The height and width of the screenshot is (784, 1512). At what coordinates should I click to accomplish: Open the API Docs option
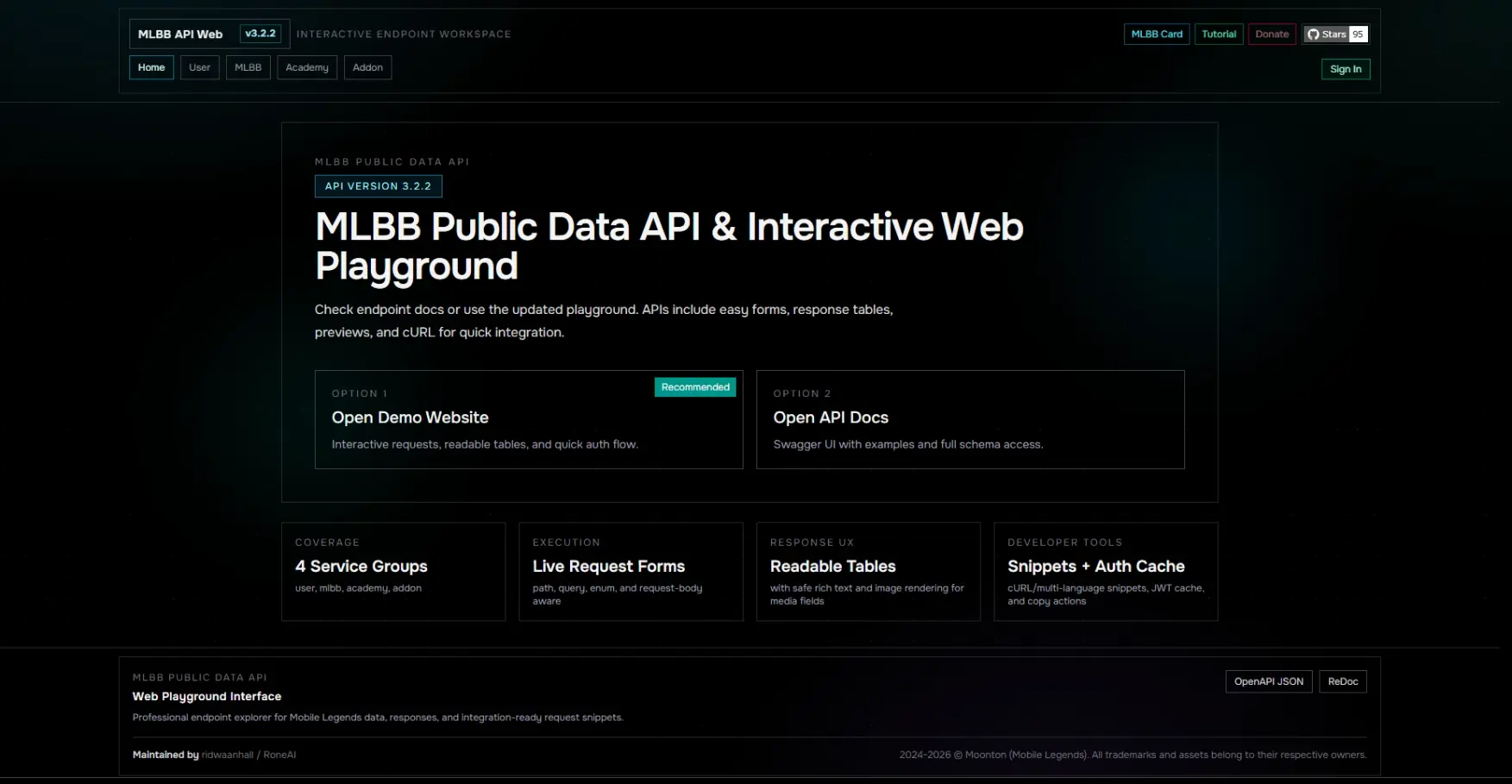point(970,419)
